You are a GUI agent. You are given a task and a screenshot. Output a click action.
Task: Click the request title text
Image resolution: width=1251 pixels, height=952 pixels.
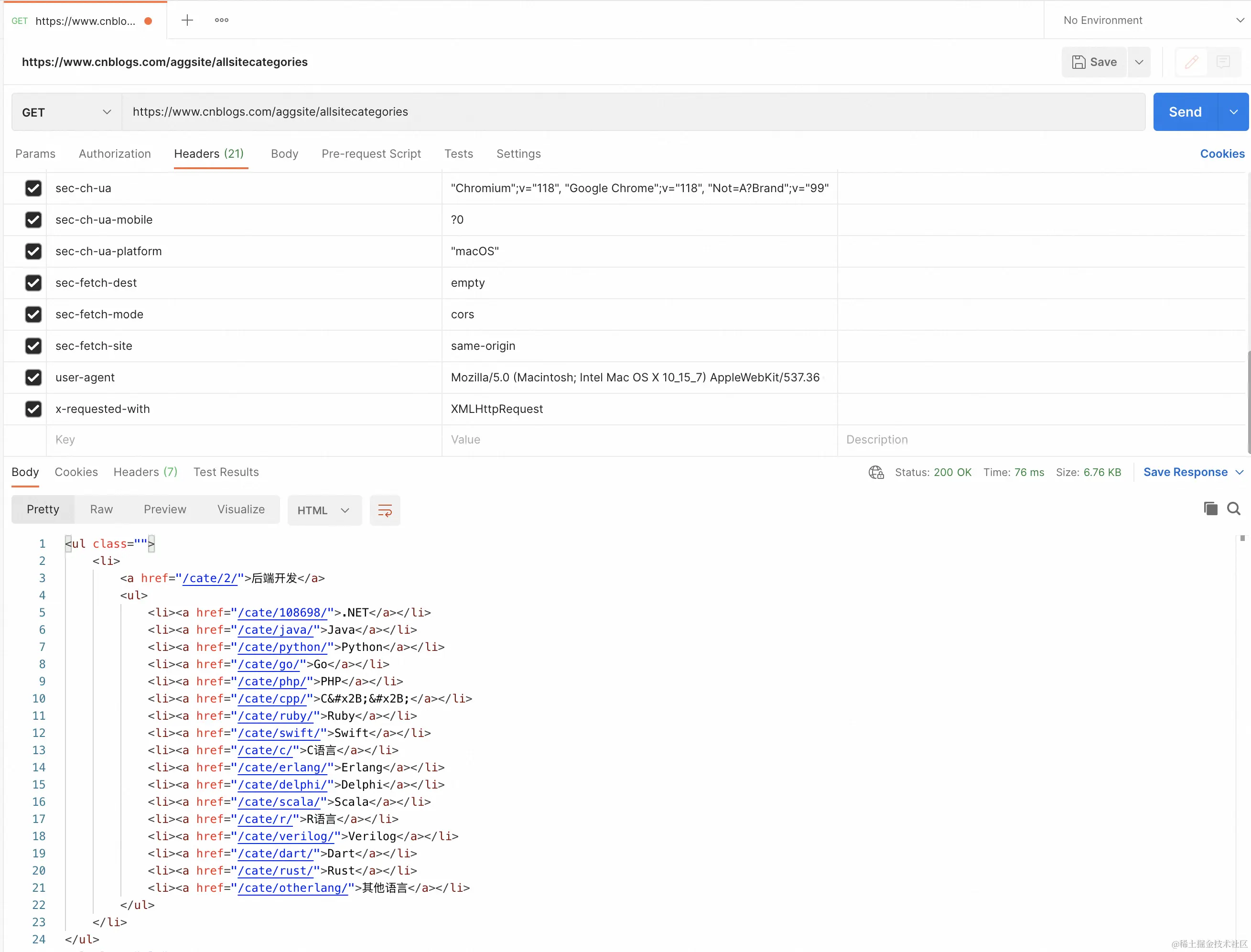(165, 62)
